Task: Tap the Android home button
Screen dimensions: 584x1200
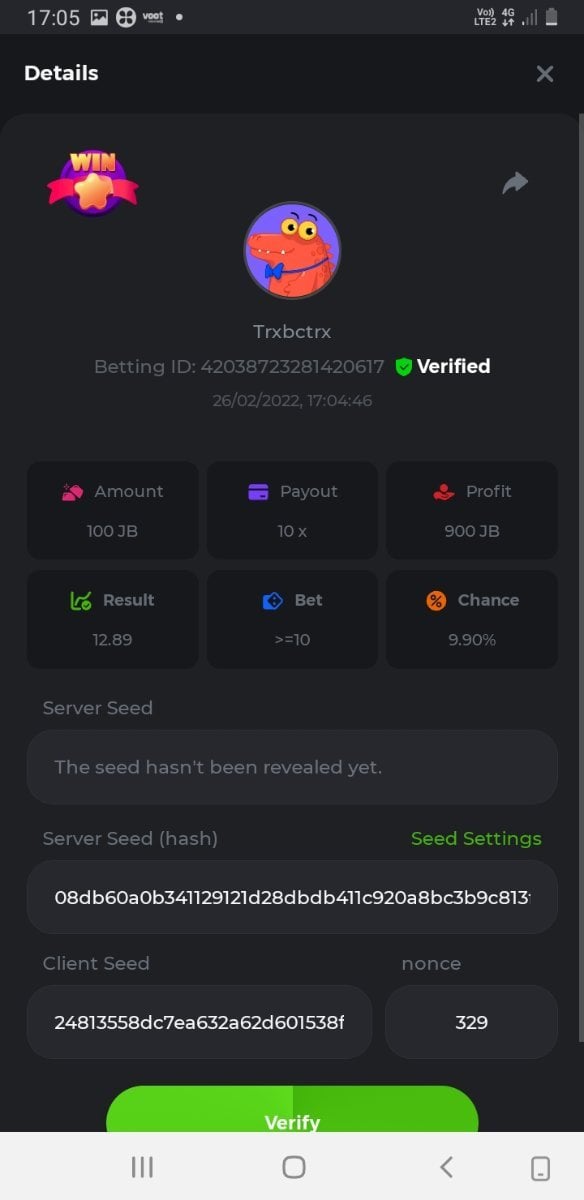Action: point(294,1167)
